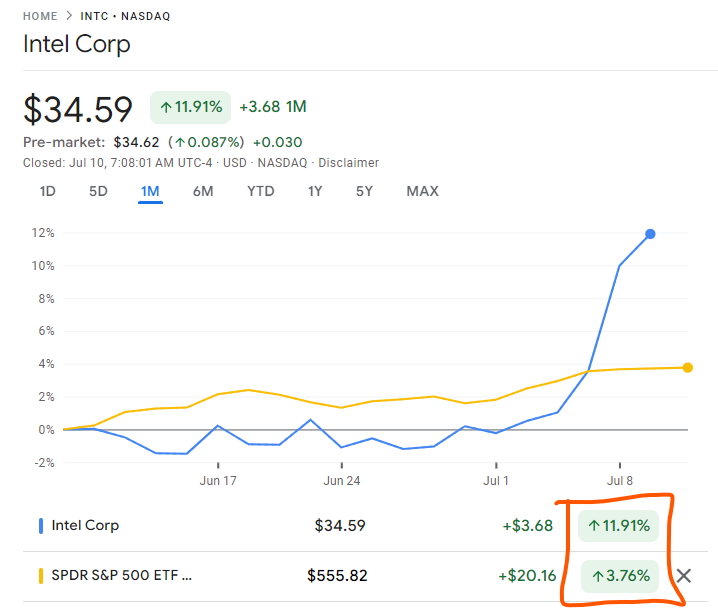Viewport: 718px width, 613px height.
Task: Open the Disclaimer link
Action: click(348, 163)
